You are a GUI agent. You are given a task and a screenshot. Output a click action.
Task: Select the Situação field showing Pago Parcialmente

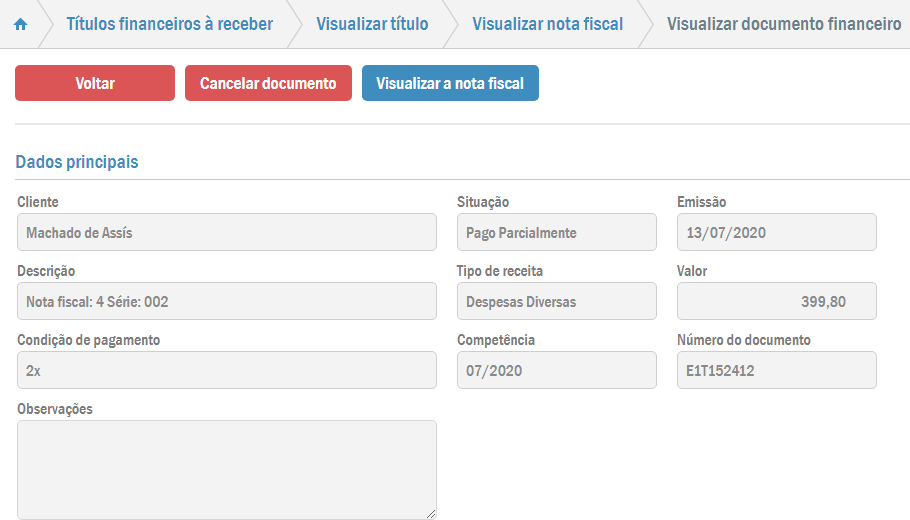556,232
